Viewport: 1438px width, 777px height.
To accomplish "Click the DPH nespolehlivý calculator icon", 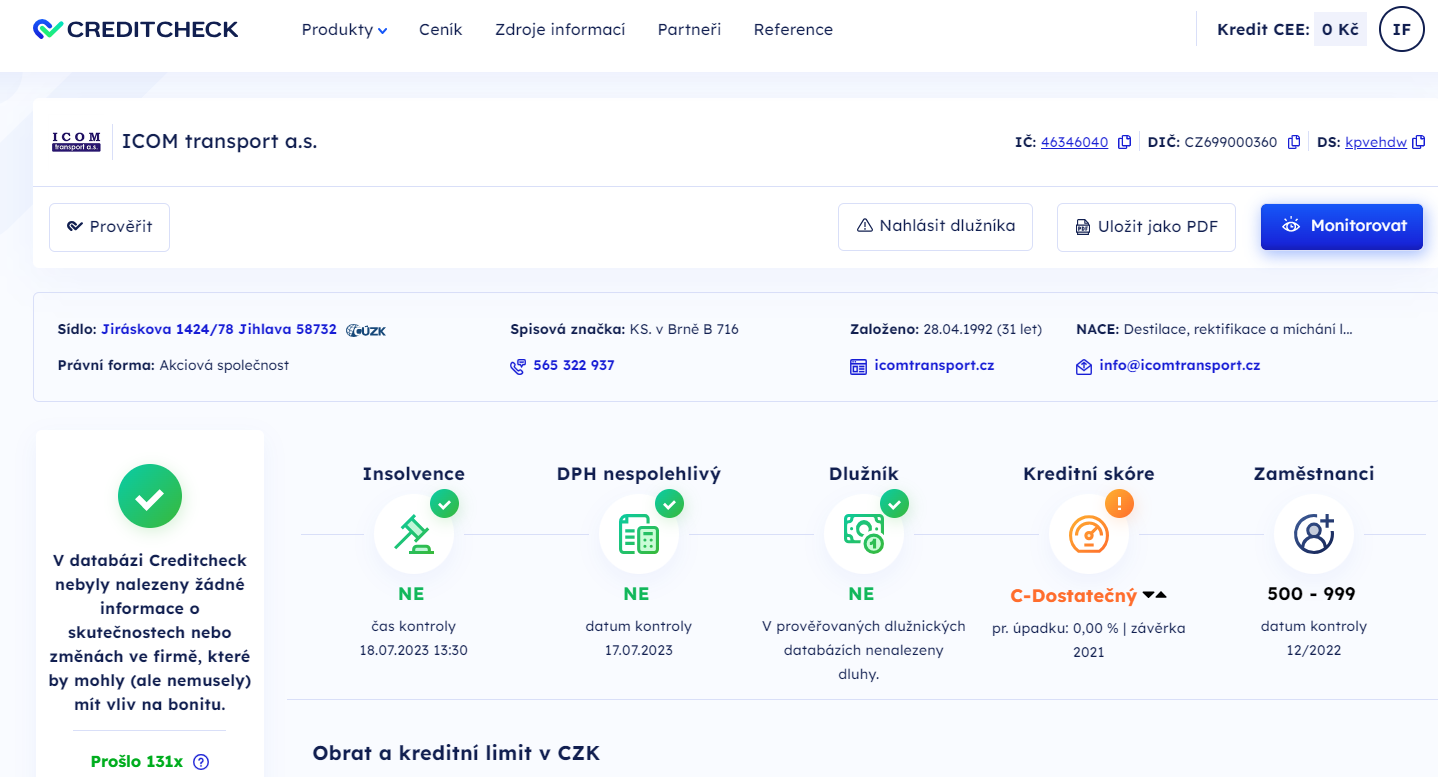I will (639, 534).
